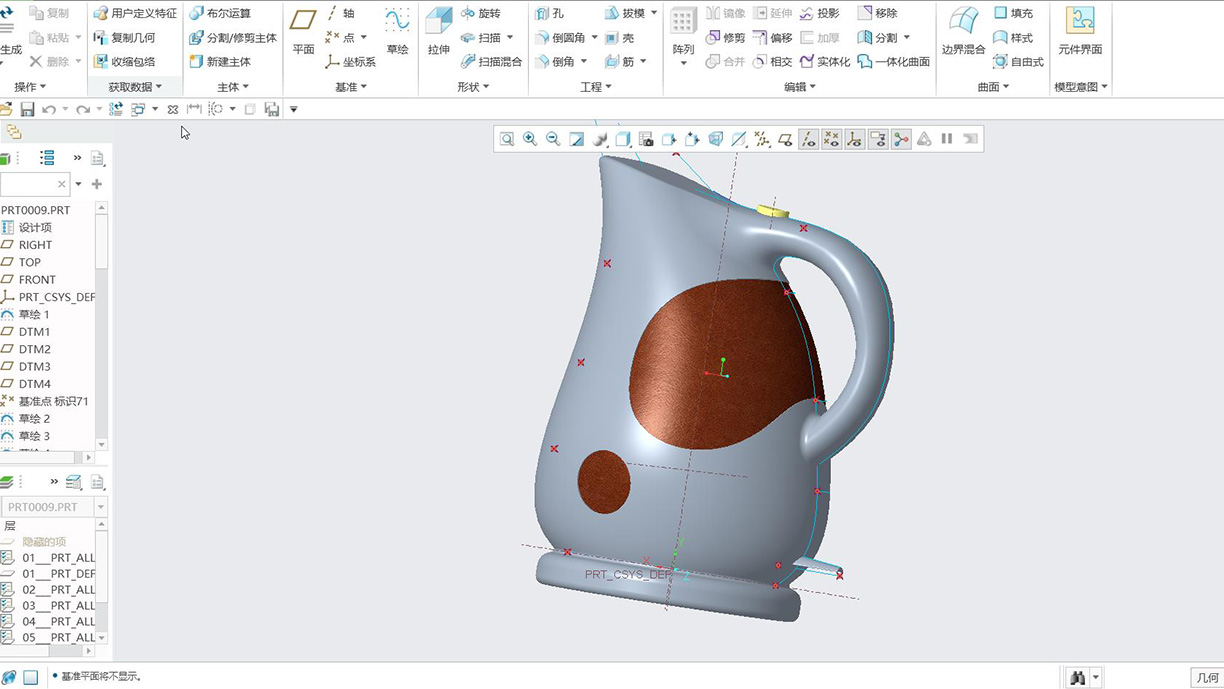
Task: Click the binoculars find icon in status bar
Action: [x=1077, y=677]
